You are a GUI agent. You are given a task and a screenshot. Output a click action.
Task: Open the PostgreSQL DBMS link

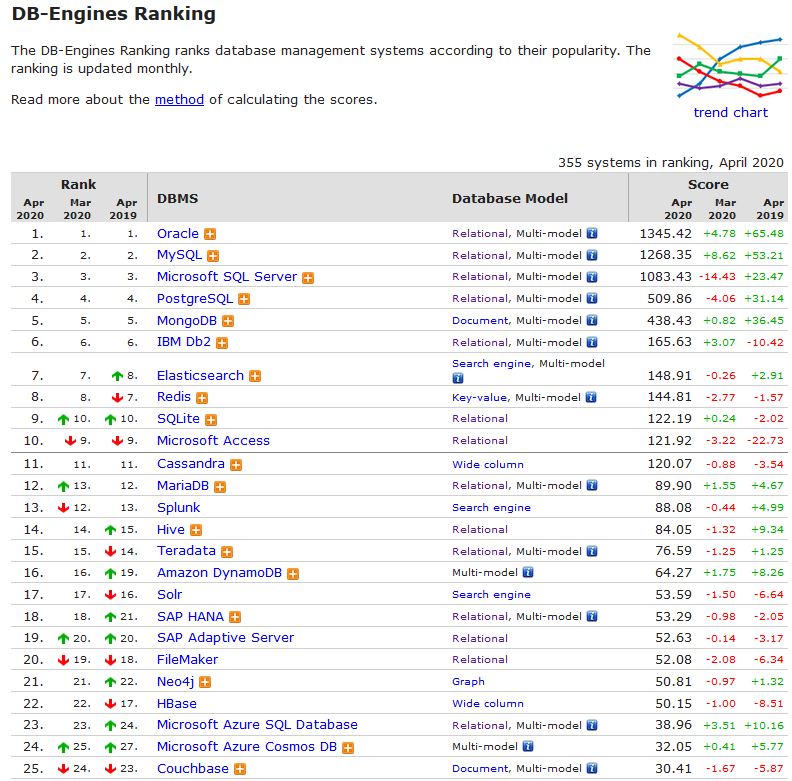195,299
